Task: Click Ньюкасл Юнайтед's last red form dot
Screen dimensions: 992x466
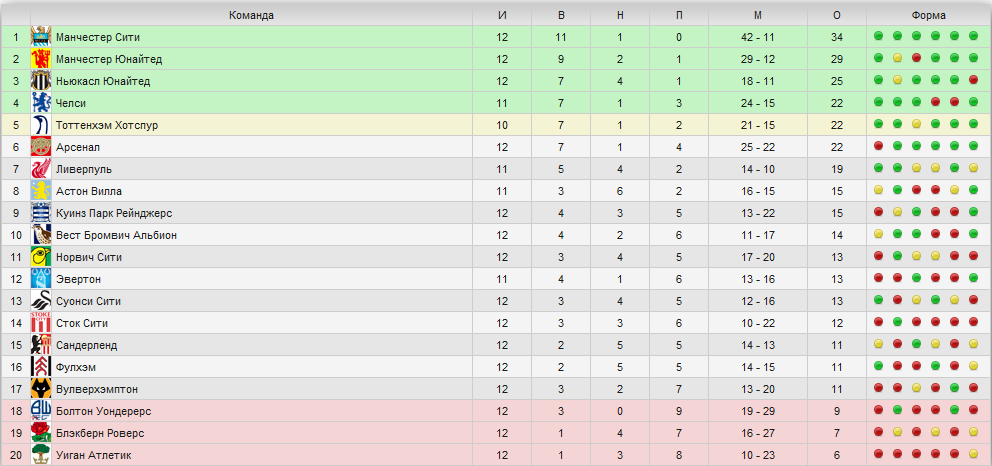Action: coord(974,80)
